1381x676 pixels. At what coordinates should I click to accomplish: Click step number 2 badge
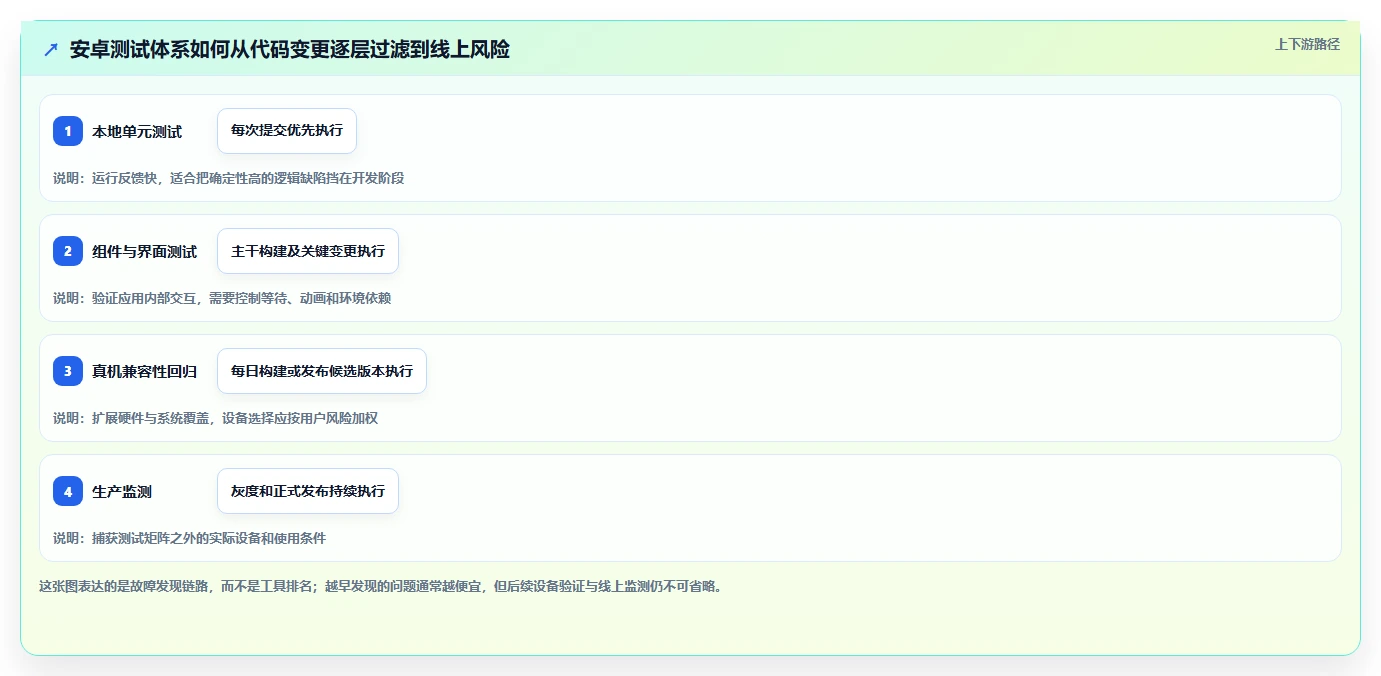(x=68, y=251)
